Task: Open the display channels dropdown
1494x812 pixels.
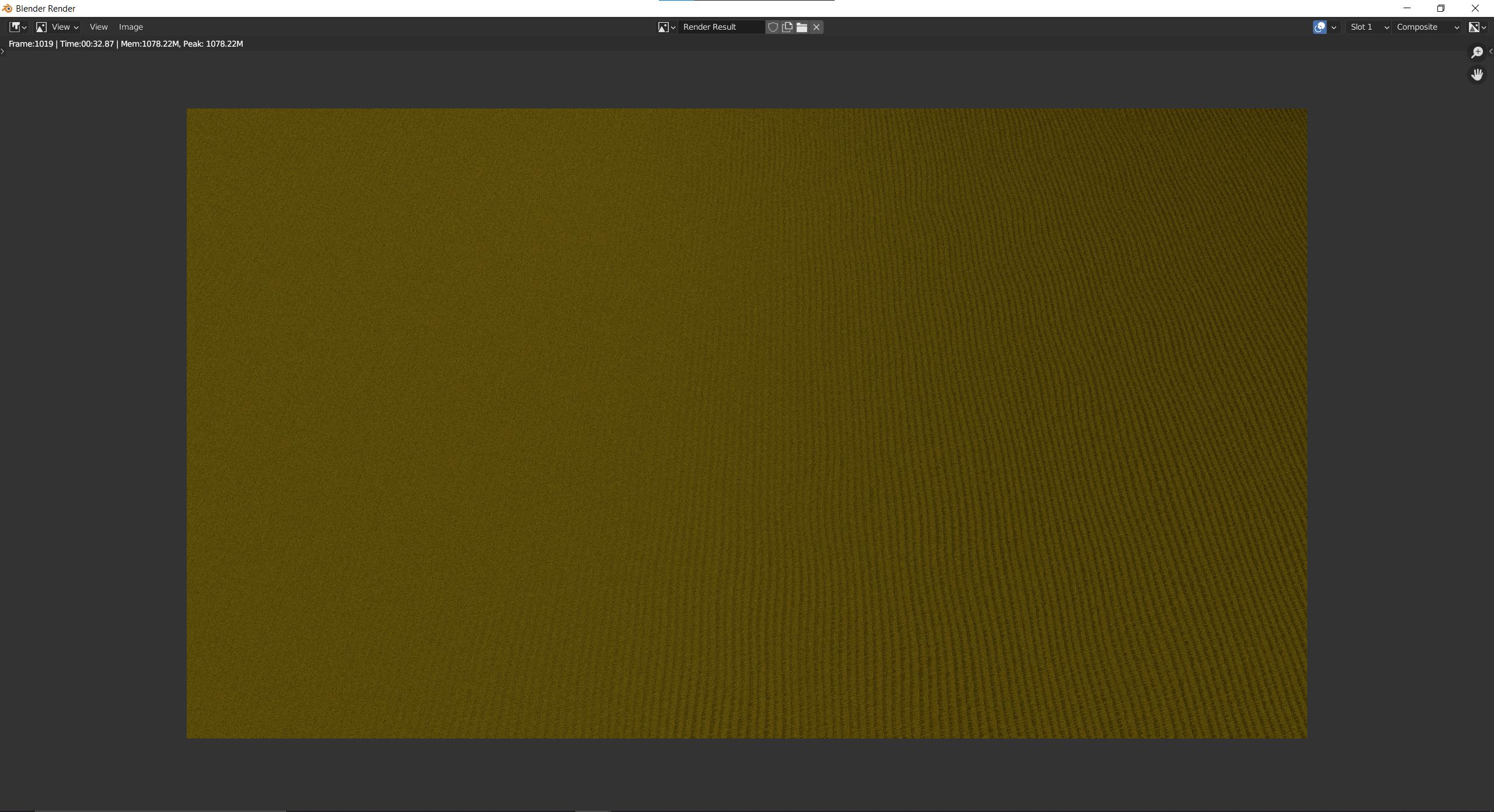Action: [1477, 27]
